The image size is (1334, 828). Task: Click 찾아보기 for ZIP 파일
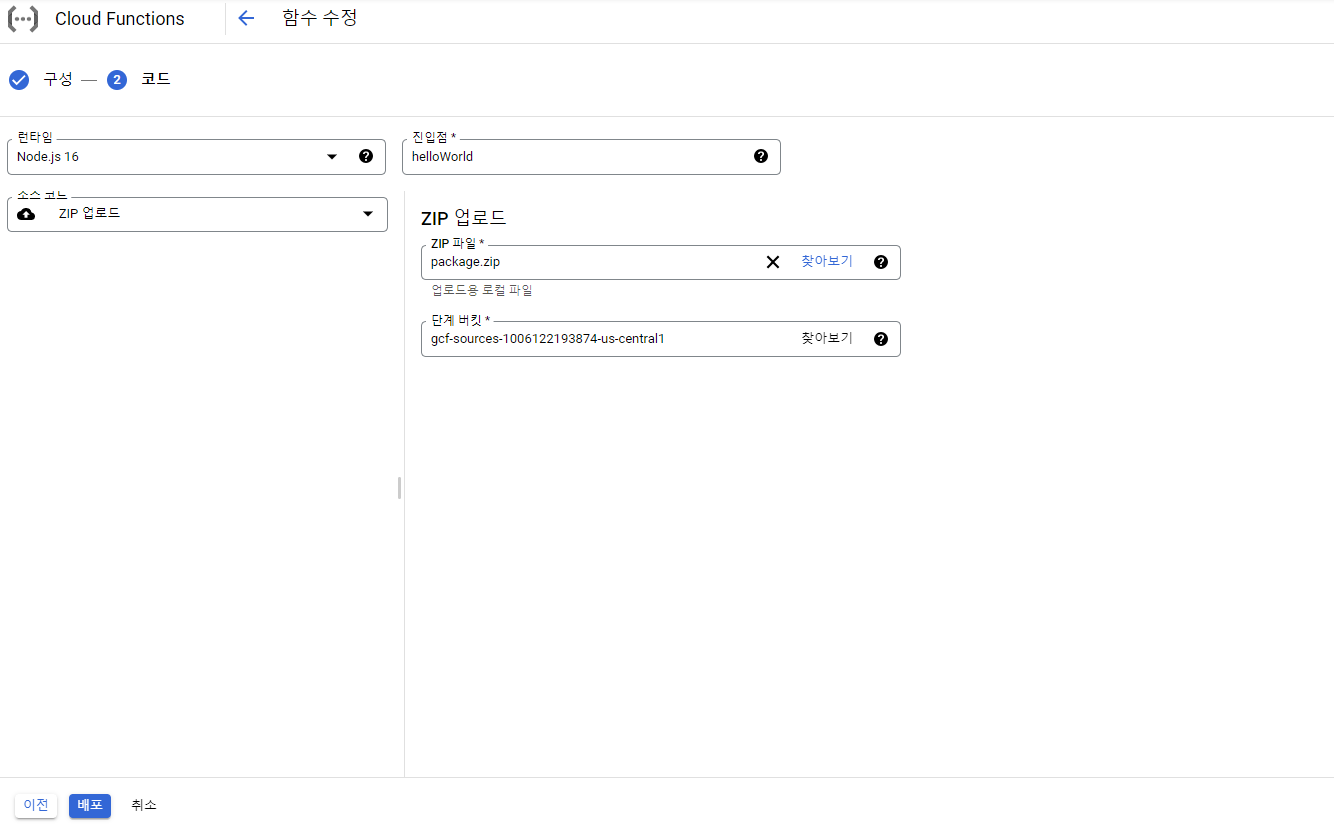coord(827,261)
